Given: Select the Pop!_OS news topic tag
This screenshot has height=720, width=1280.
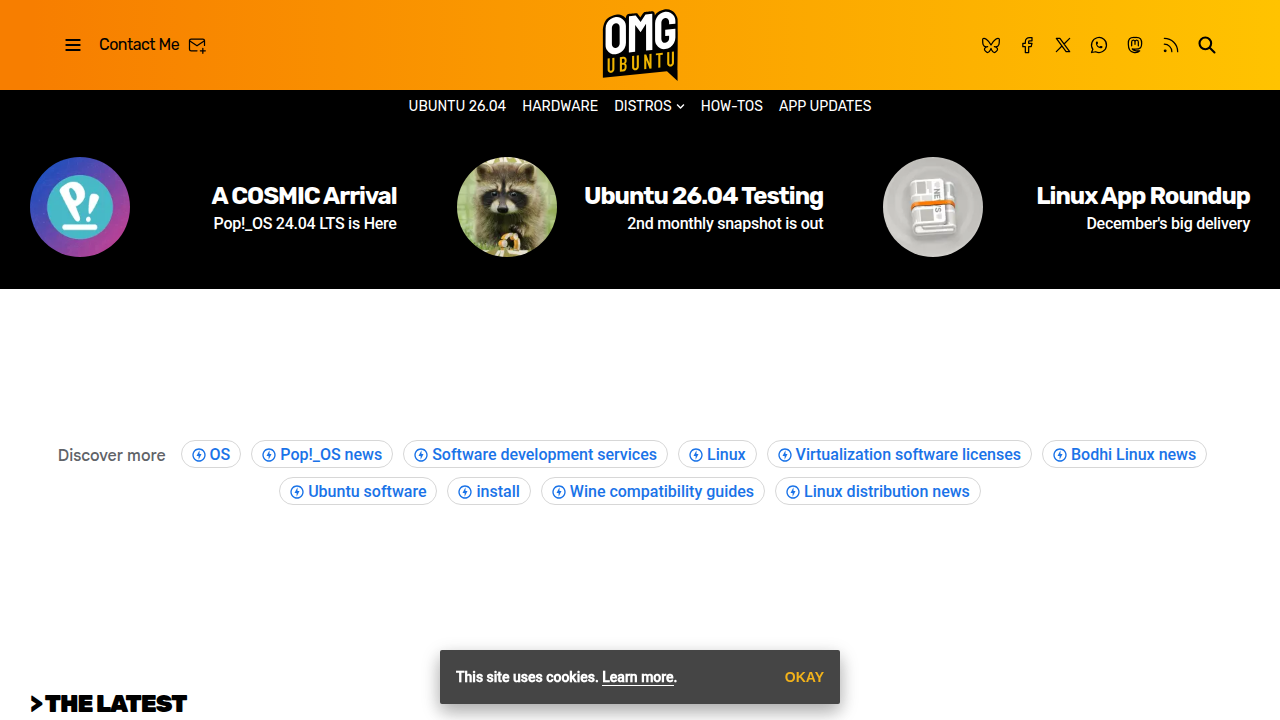Looking at the screenshot, I should (x=321, y=454).
